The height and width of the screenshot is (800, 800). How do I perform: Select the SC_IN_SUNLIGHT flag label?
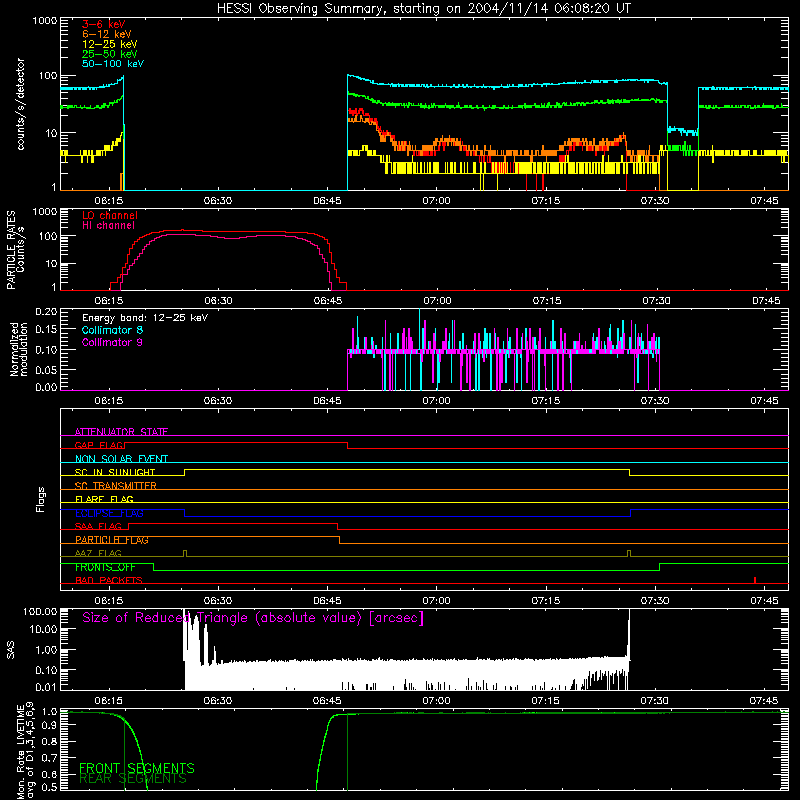[x=115, y=472]
